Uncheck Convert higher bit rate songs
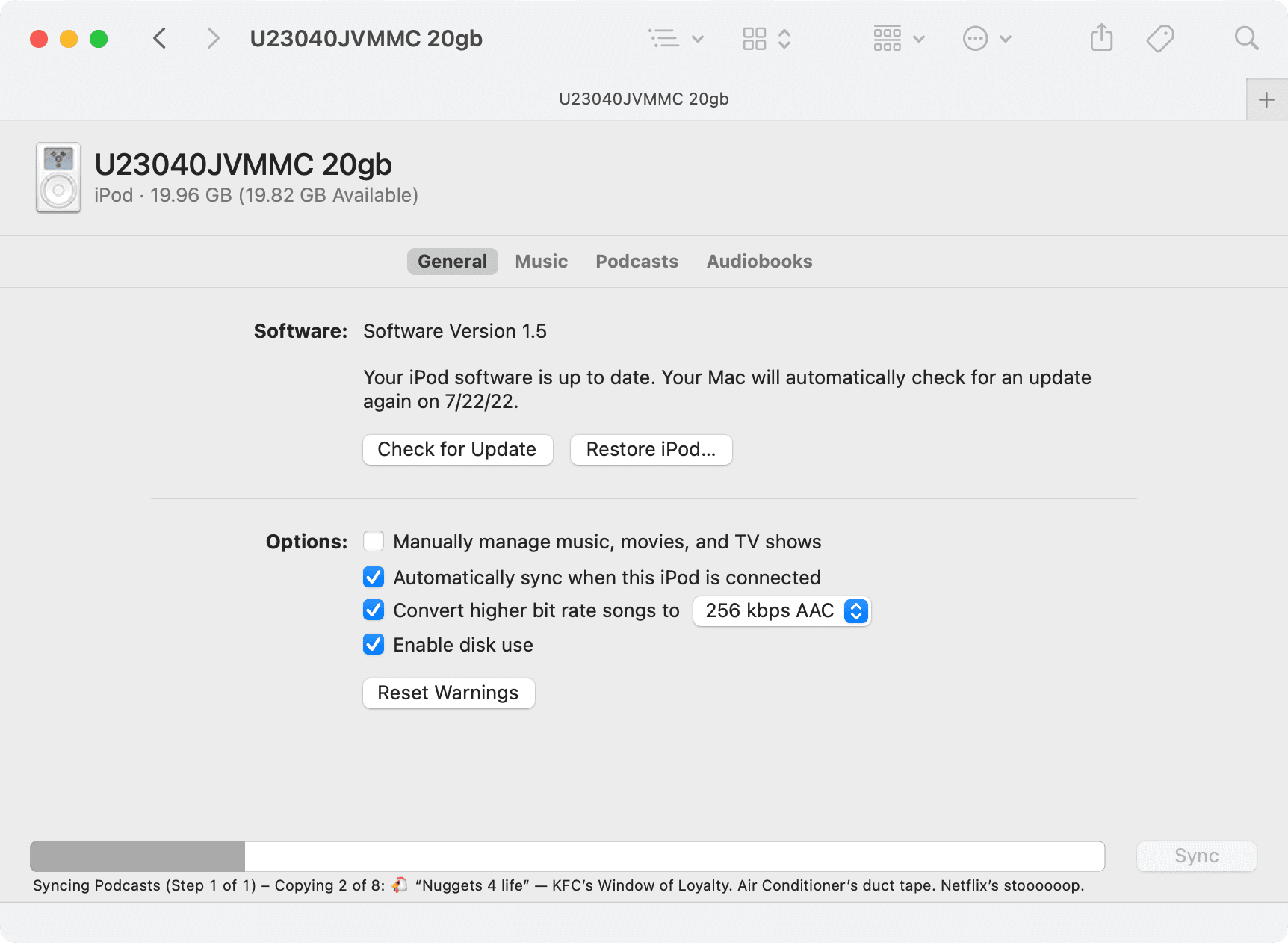Image resolution: width=1288 pixels, height=943 pixels. click(374, 610)
